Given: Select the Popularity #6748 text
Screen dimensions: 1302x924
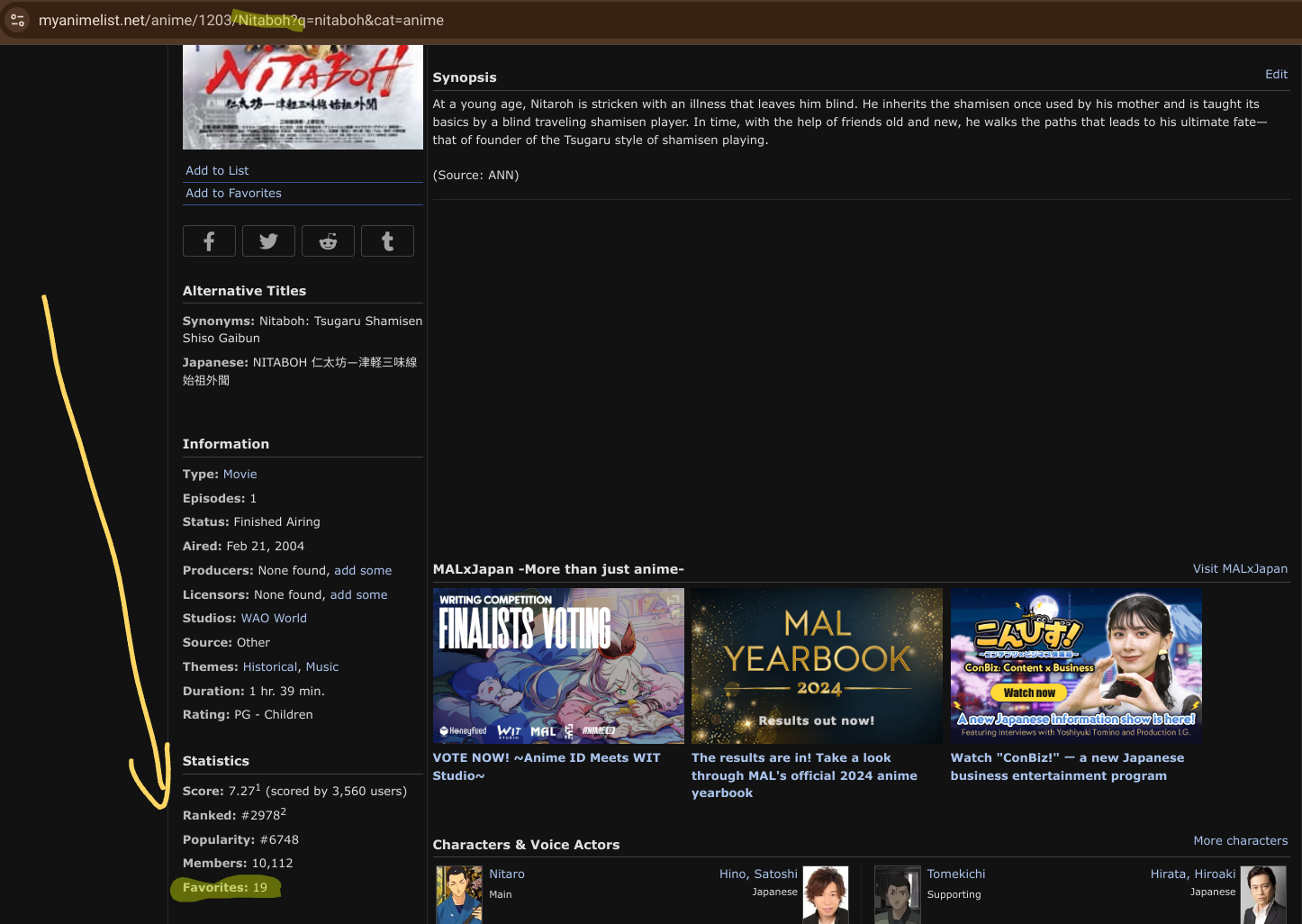Looking at the screenshot, I should [240, 839].
